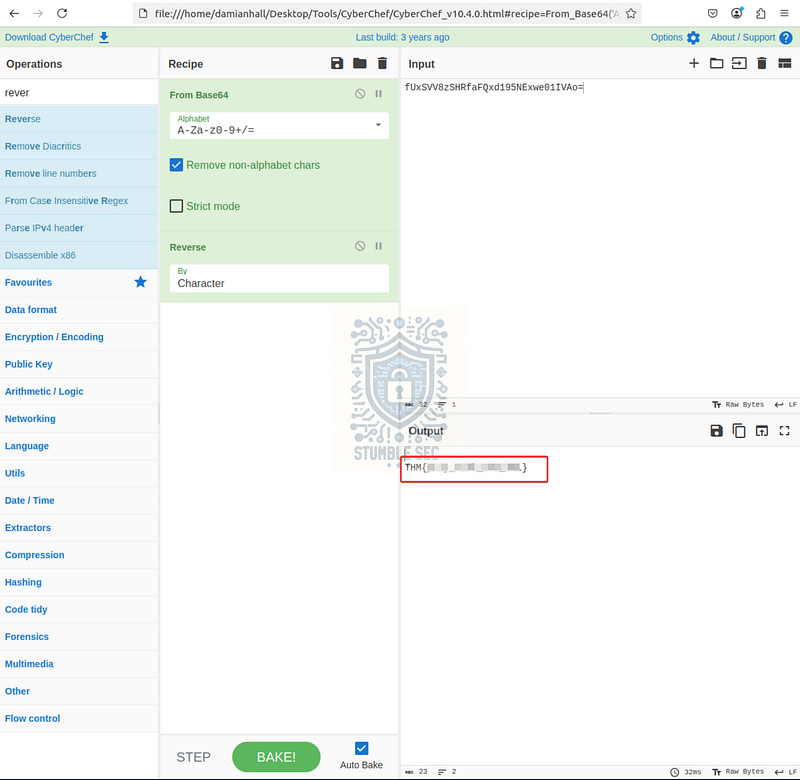Expand the Other category

[x=79, y=691]
